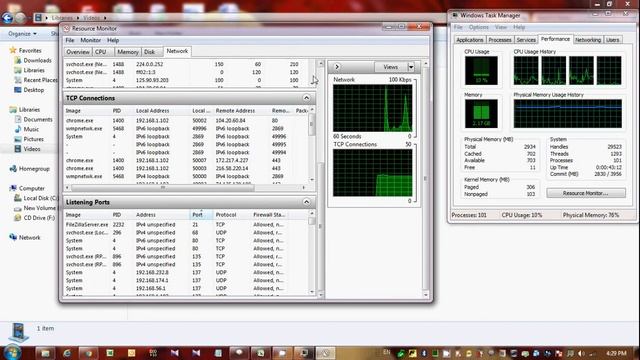This screenshot has width=640, height=360.
Task: Open Homegroup in Explorer sidebar
Action: (34, 169)
